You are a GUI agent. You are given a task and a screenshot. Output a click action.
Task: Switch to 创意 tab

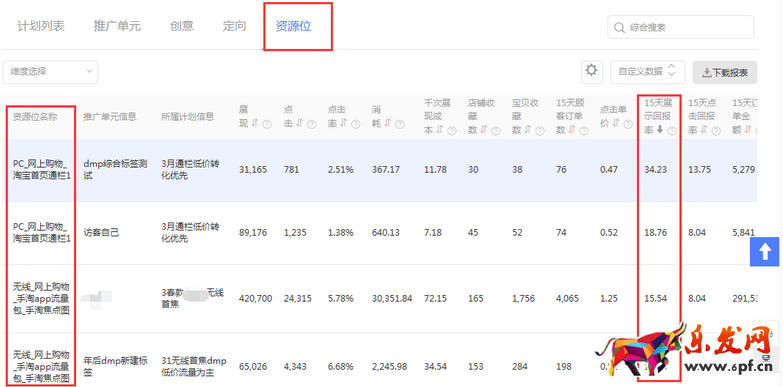pyautogui.click(x=182, y=26)
